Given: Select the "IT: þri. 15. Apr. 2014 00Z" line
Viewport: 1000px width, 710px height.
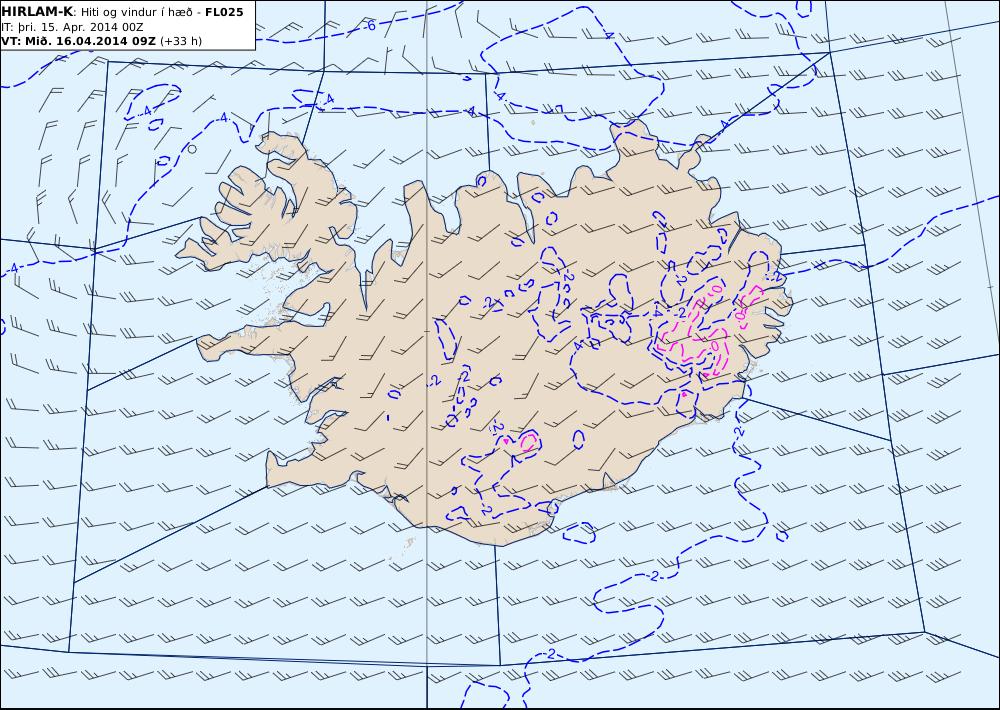Looking at the screenshot, I should (72, 27).
